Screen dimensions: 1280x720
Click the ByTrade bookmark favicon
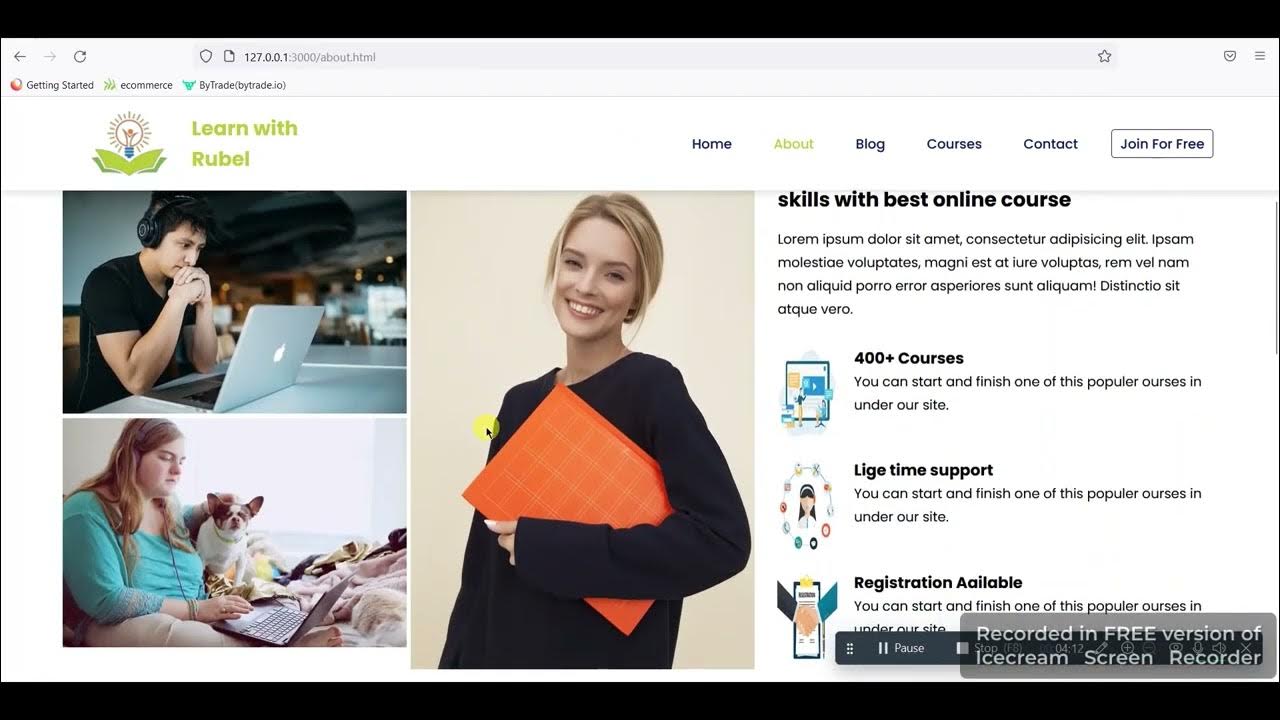click(189, 85)
